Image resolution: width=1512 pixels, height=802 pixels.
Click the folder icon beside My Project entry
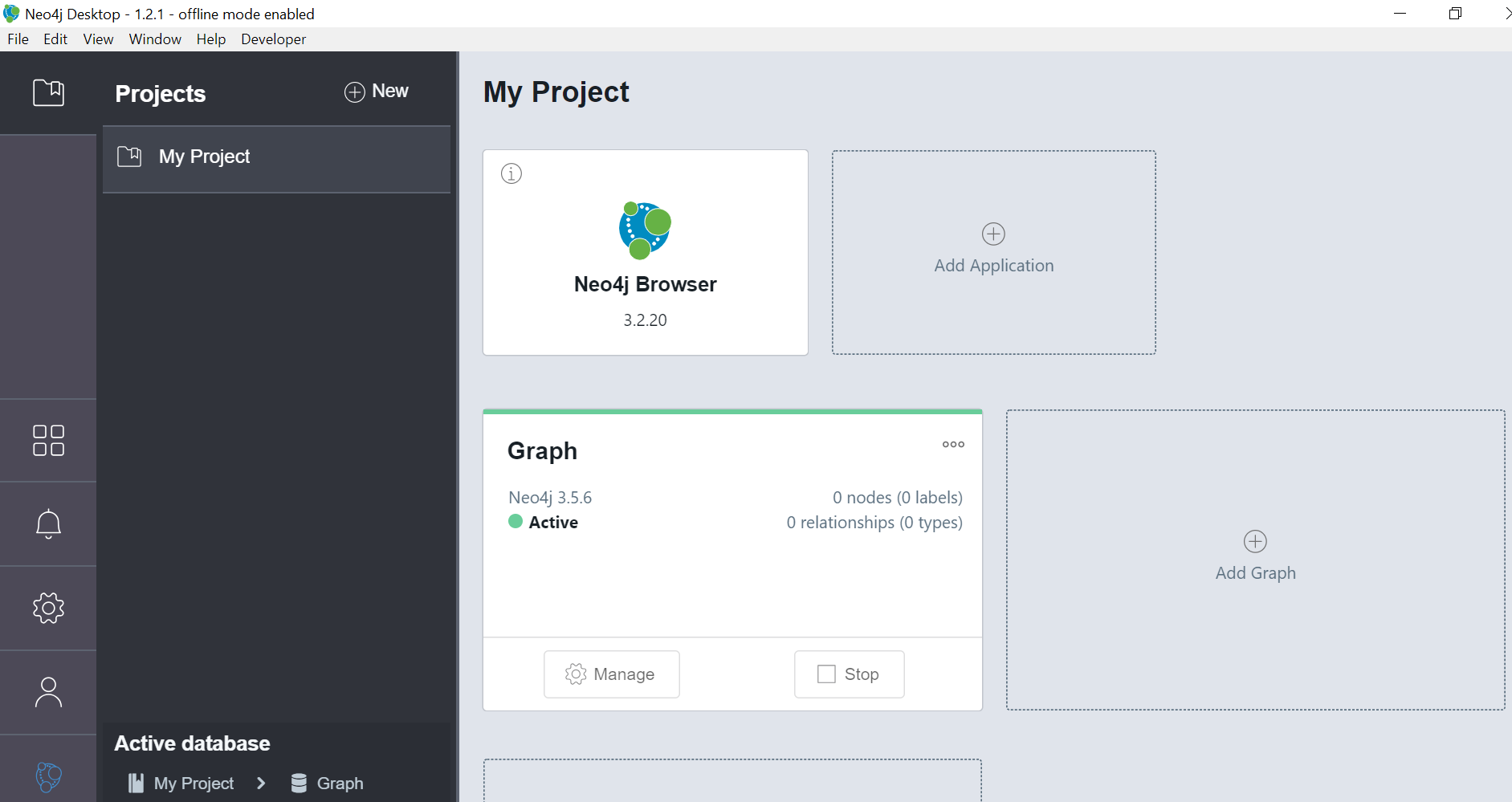click(129, 157)
